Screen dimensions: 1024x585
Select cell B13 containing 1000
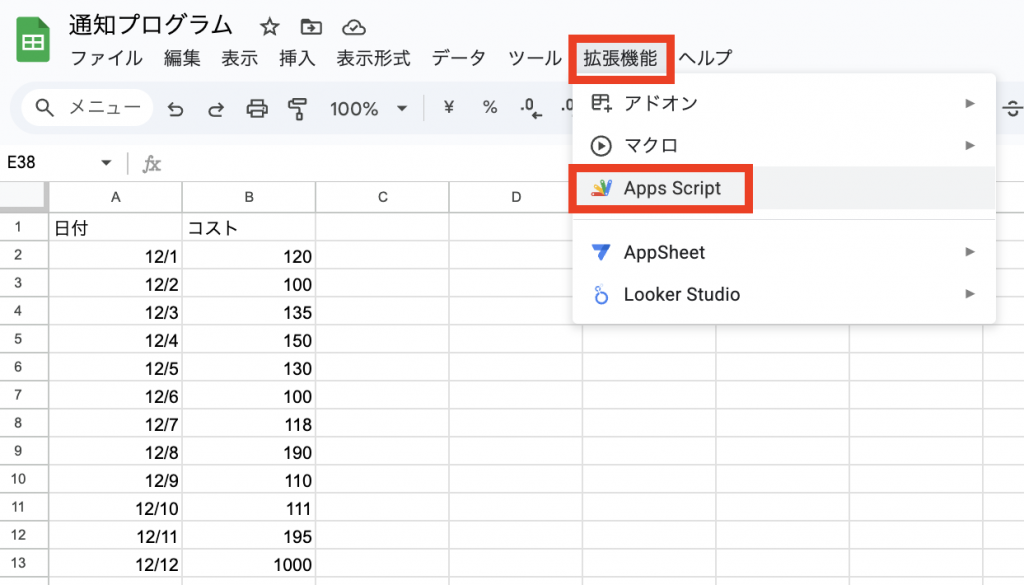(x=249, y=565)
